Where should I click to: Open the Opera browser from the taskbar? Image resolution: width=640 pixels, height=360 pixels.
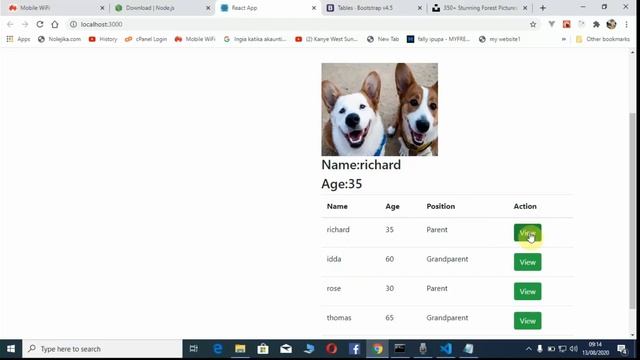[331, 349]
